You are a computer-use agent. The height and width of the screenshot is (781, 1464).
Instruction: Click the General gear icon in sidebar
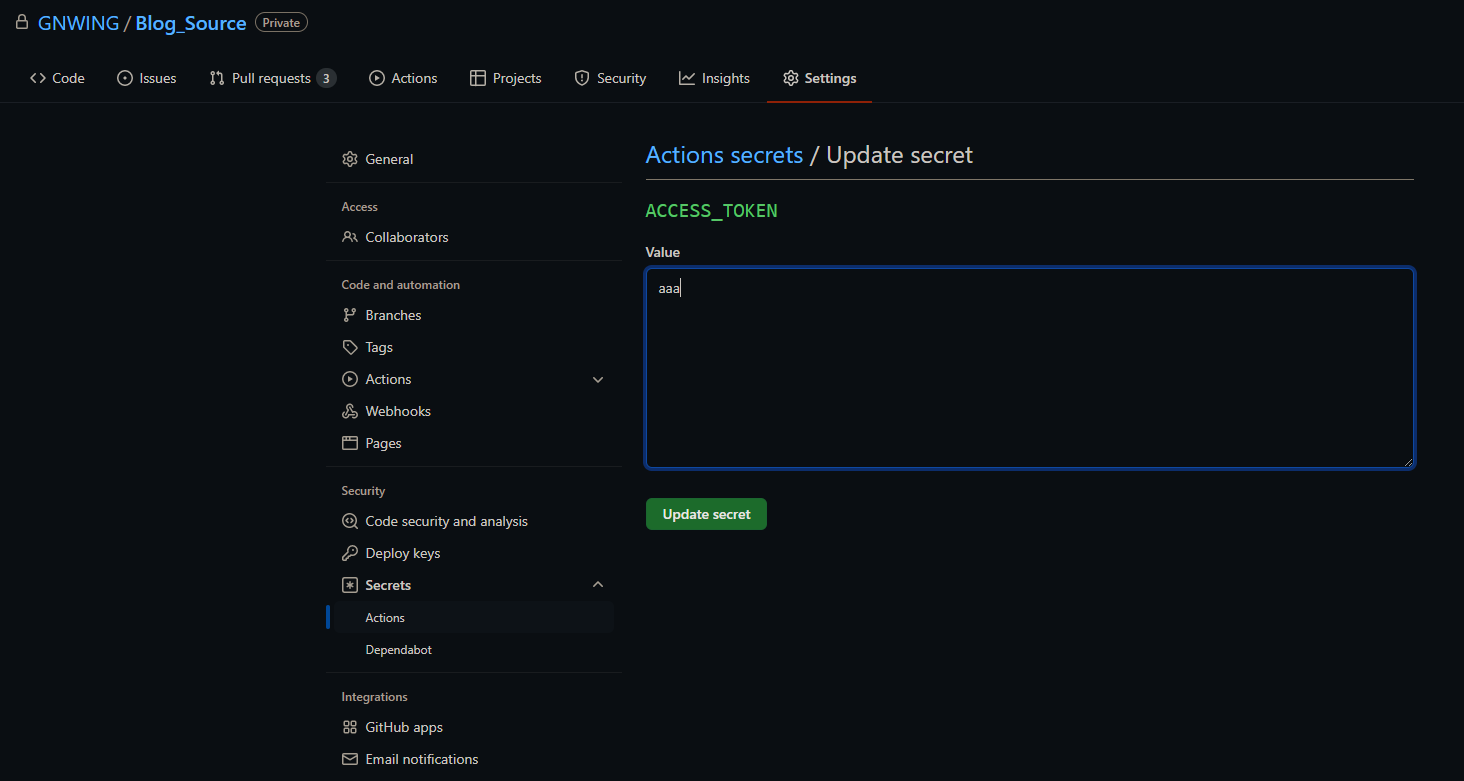tap(350, 159)
